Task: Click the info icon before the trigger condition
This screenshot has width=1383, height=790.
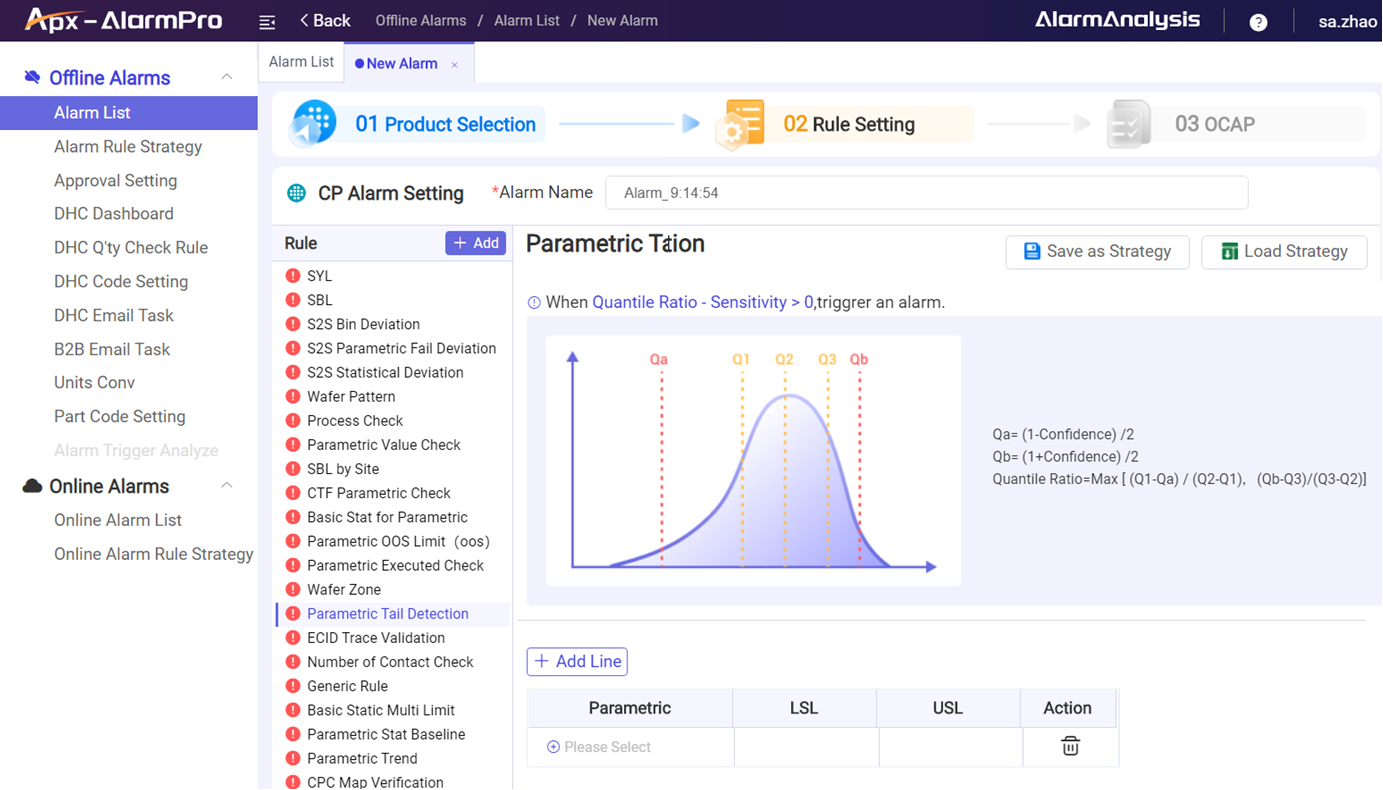Action: pyautogui.click(x=538, y=302)
